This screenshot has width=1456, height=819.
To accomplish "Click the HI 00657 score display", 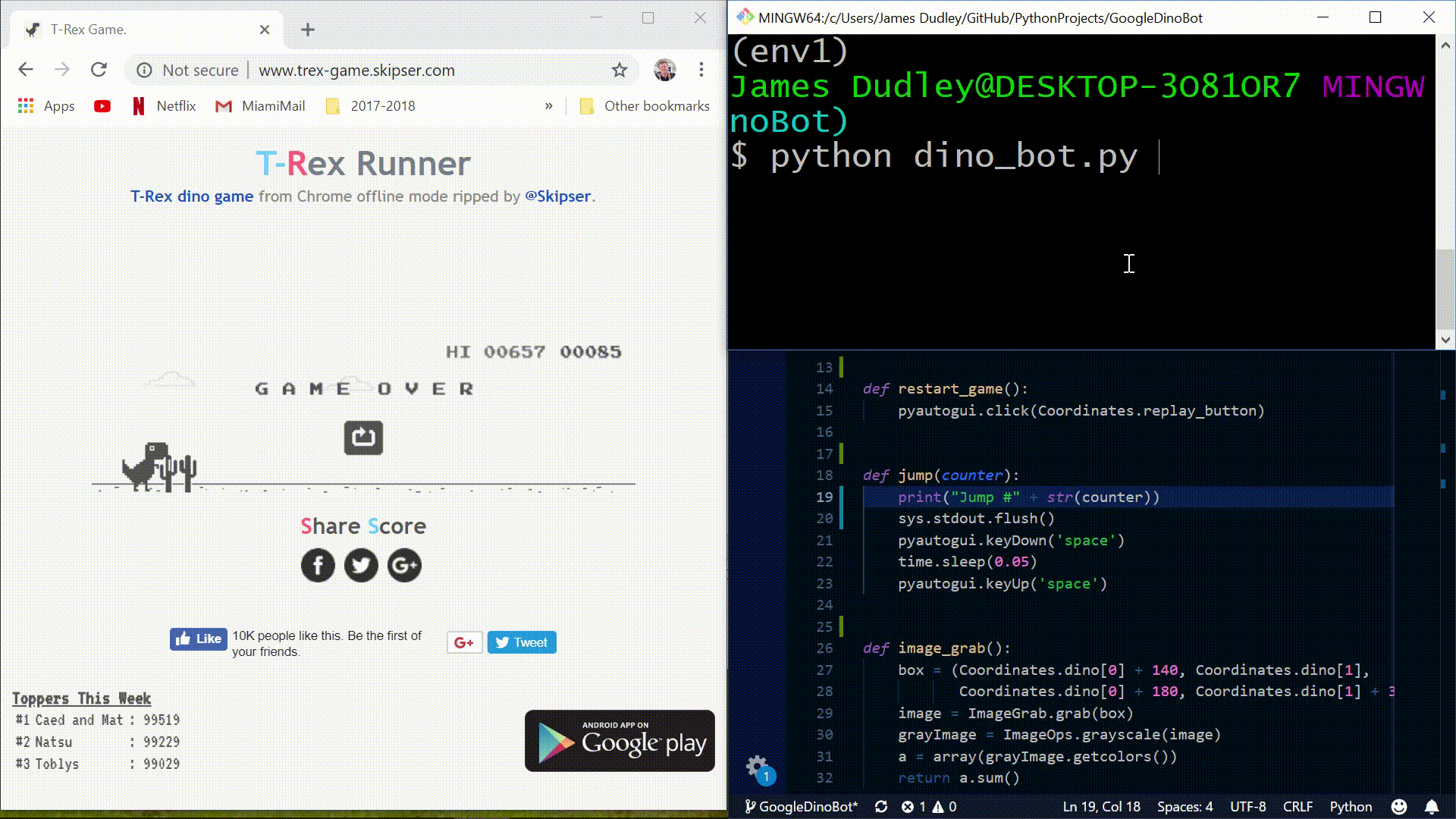I will [x=495, y=352].
